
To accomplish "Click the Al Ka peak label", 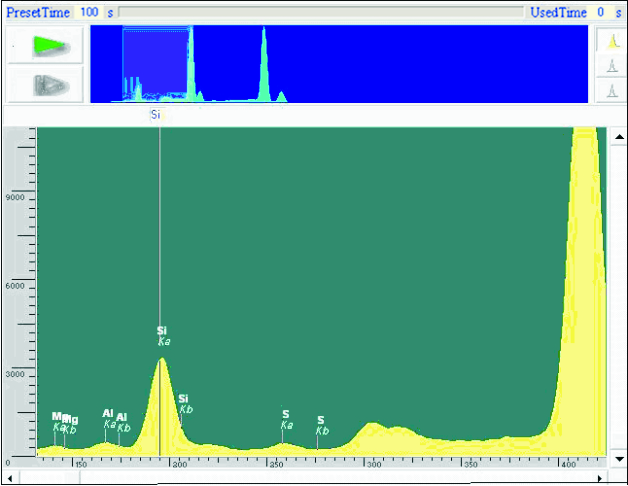I will pos(109,418).
